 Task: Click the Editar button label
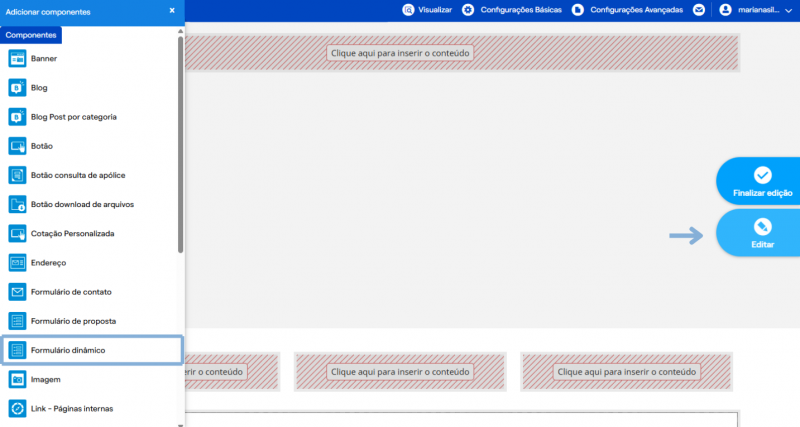(763, 244)
